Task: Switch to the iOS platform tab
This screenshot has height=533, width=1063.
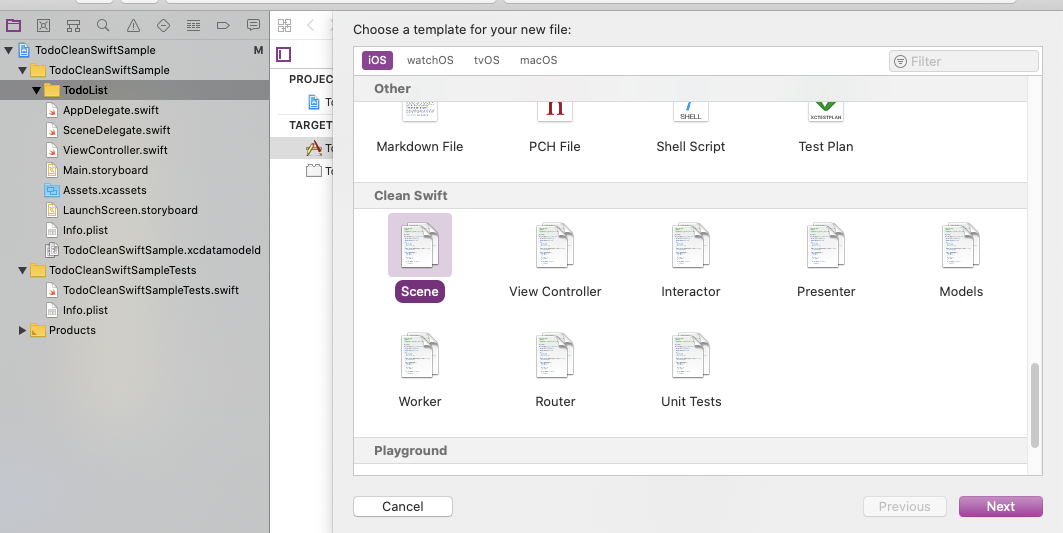Action: point(377,60)
